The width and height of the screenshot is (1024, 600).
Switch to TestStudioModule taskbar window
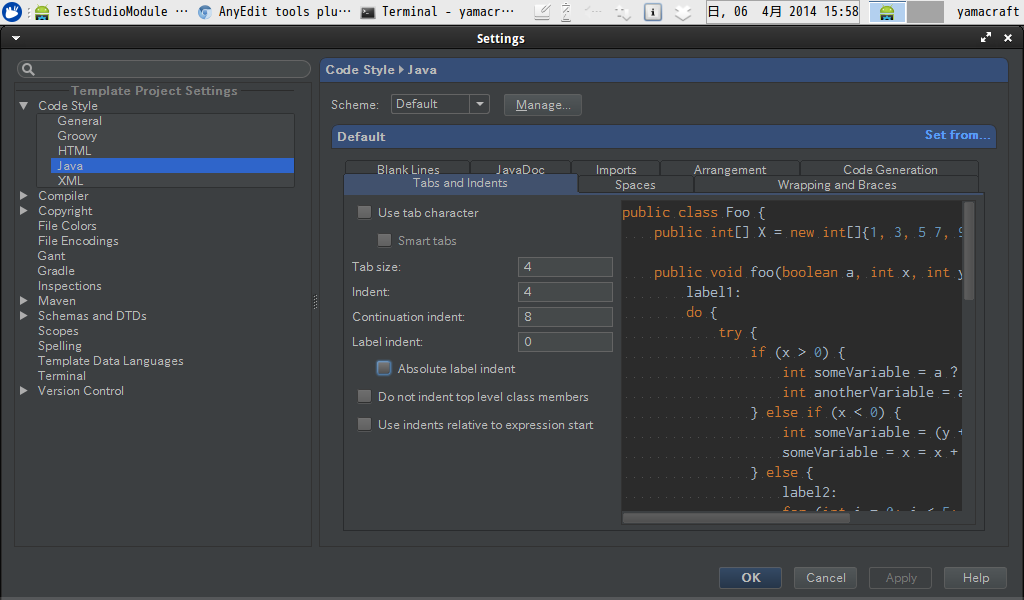pos(112,12)
